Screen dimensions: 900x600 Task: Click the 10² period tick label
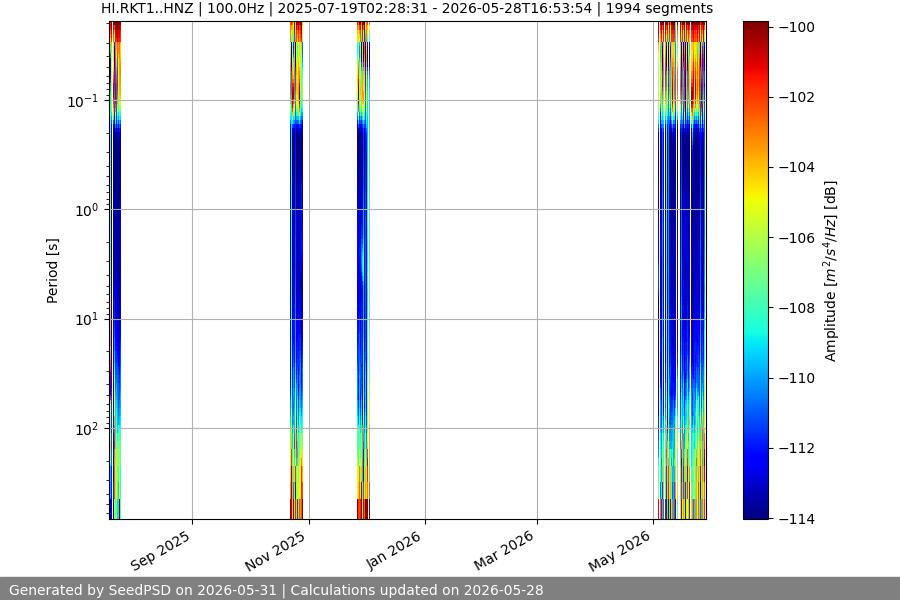[x=87, y=429]
